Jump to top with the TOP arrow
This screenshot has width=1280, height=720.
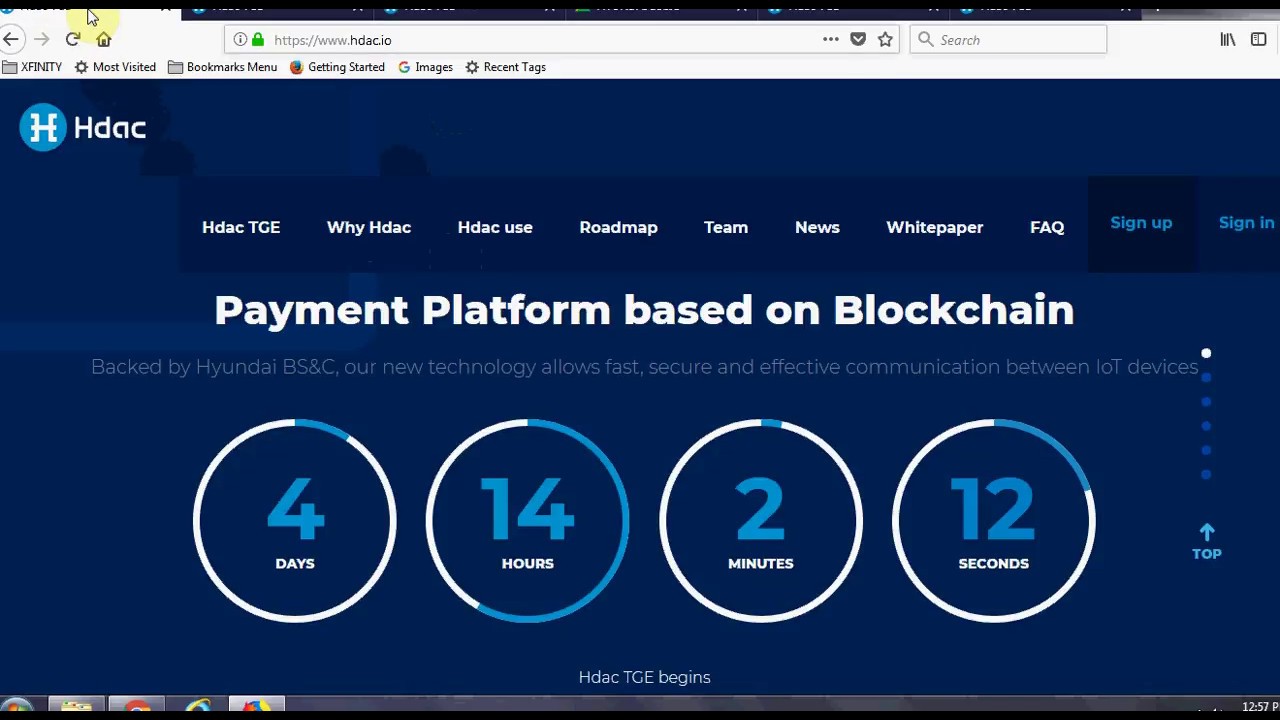tap(1207, 541)
